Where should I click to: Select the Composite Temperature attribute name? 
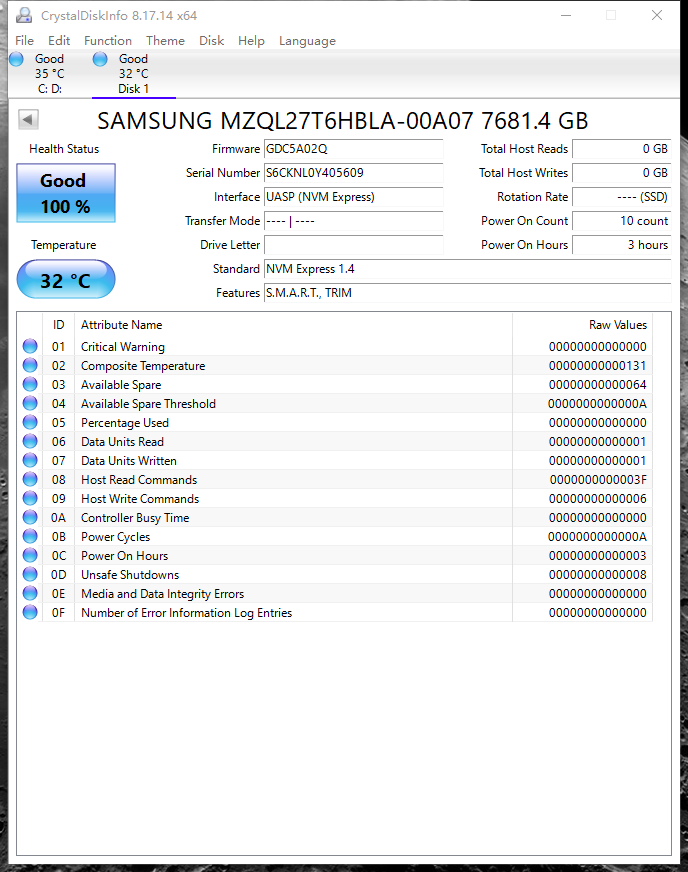click(x=143, y=366)
